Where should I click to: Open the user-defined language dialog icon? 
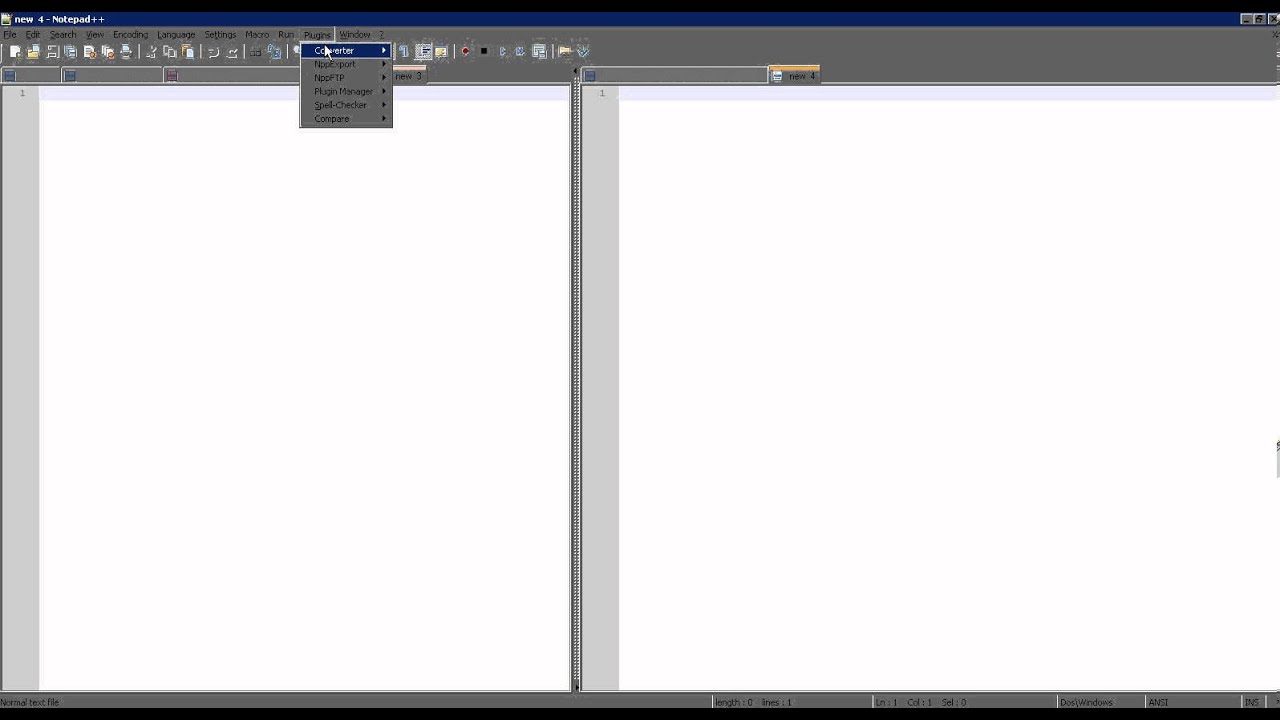click(441, 51)
